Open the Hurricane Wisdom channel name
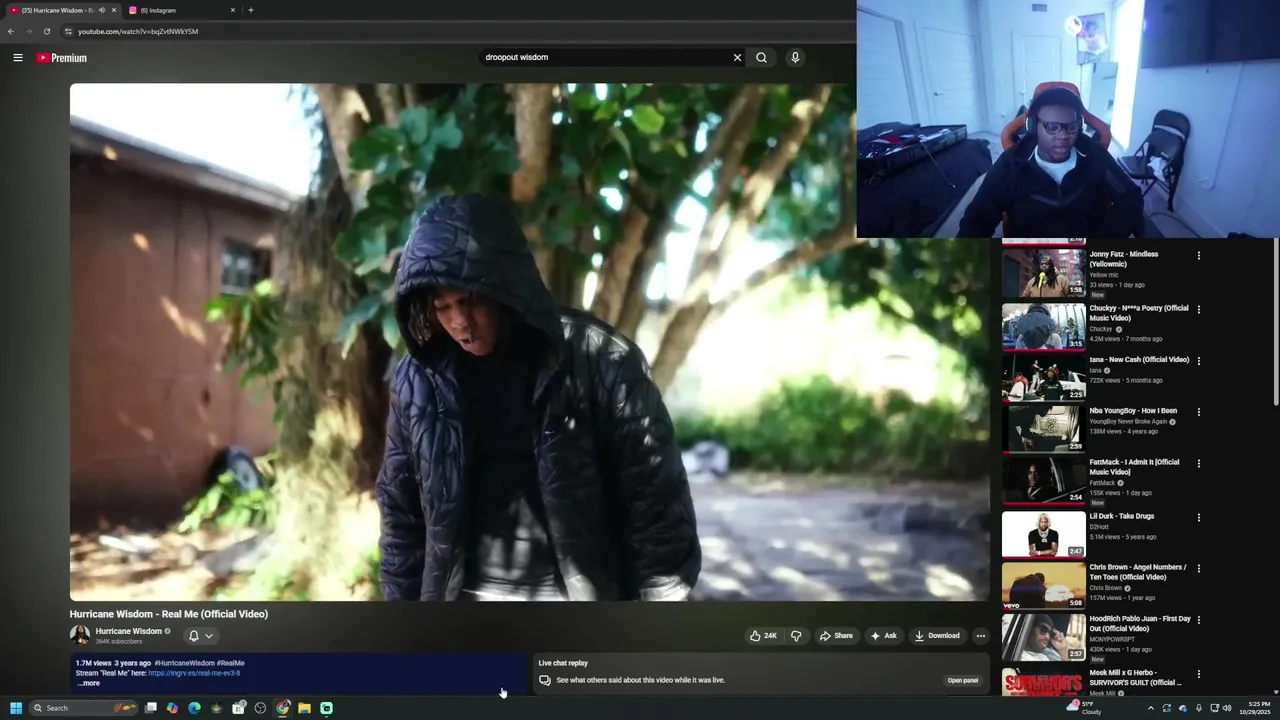This screenshot has width=1280, height=720. pyautogui.click(x=128, y=631)
